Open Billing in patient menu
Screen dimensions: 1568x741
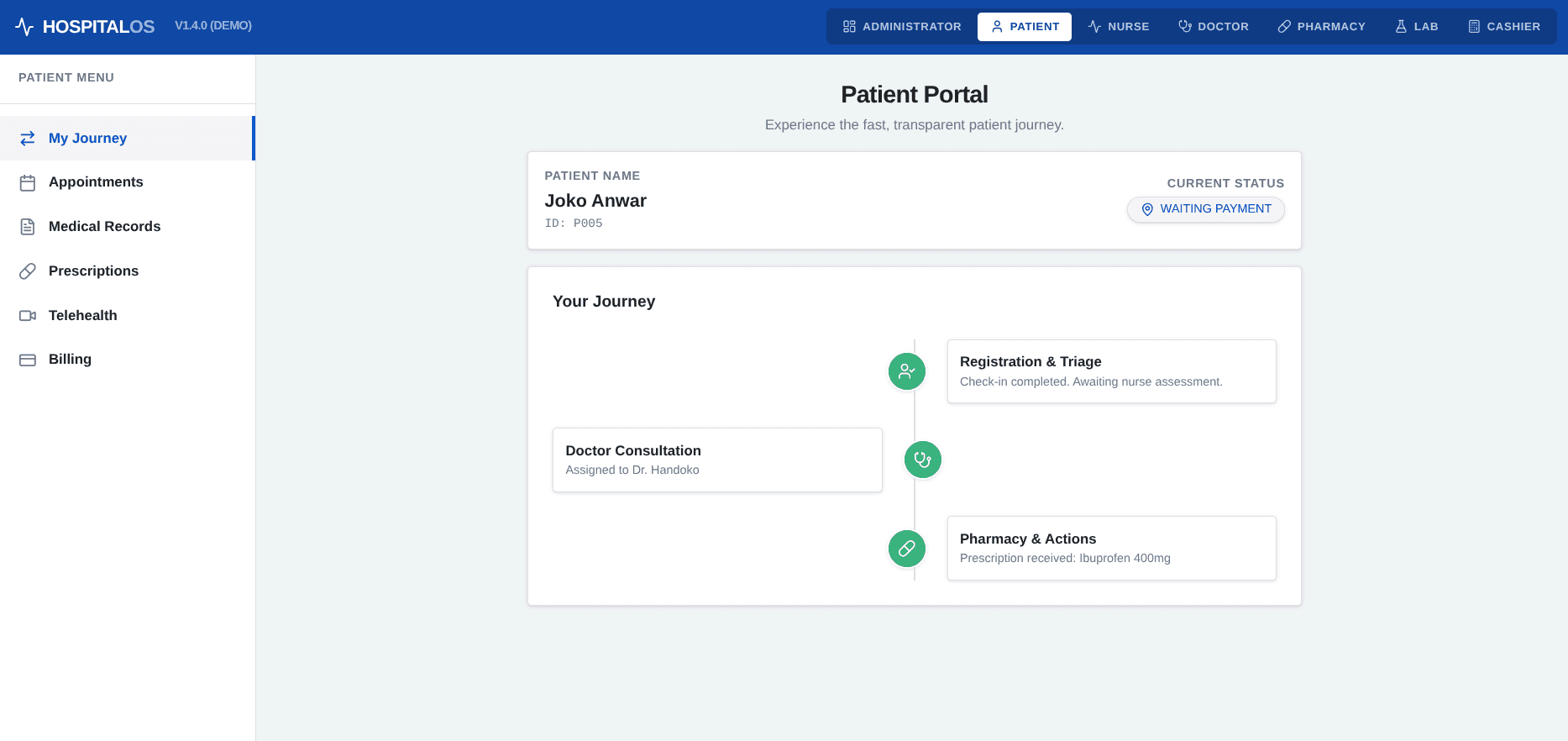click(x=128, y=360)
